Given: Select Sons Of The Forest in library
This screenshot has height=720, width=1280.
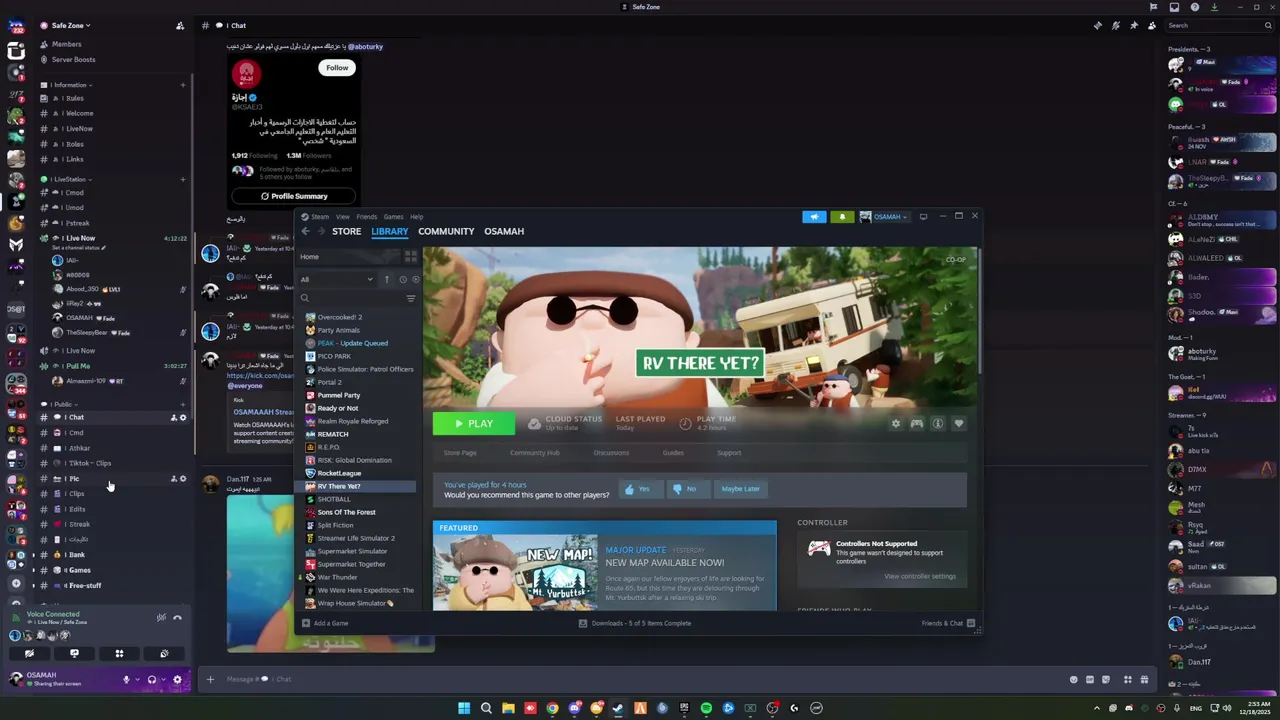Looking at the screenshot, I should (346, 512).
